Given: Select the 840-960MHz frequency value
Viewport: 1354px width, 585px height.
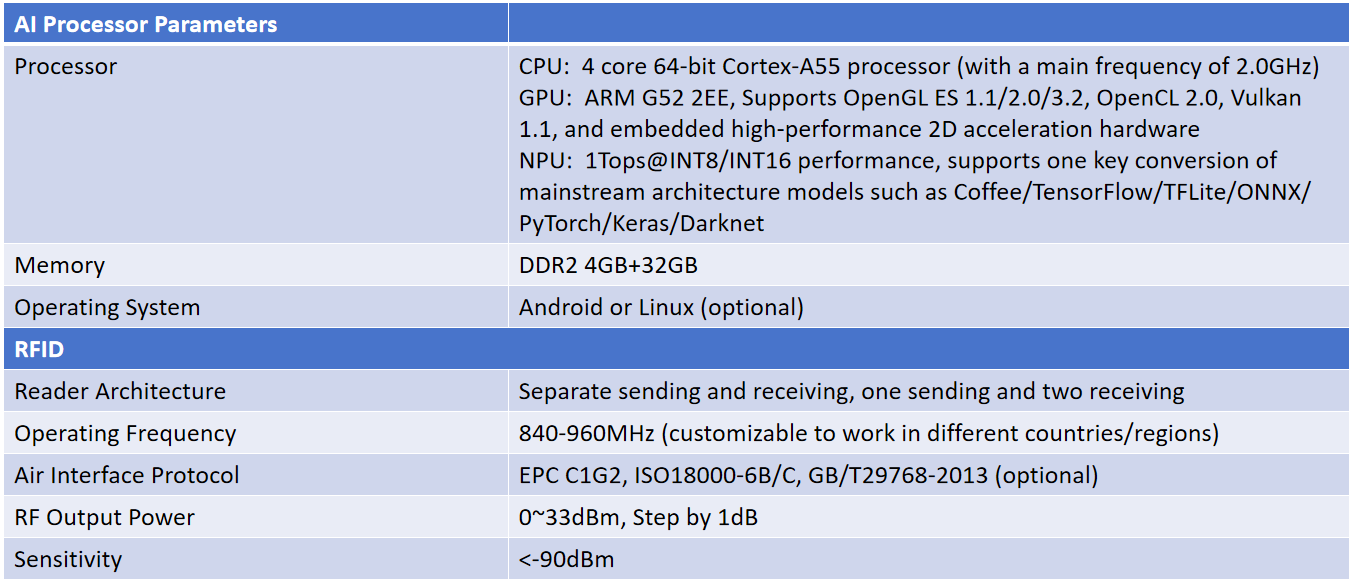Looking at the screenshot, I should coord(869,434).
